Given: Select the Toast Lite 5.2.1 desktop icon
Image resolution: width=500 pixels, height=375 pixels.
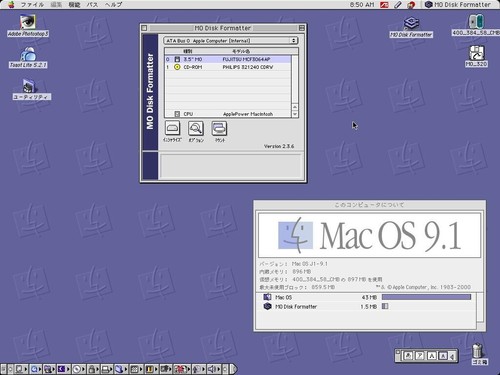Looking at the screenshot, I should point(28,57).
